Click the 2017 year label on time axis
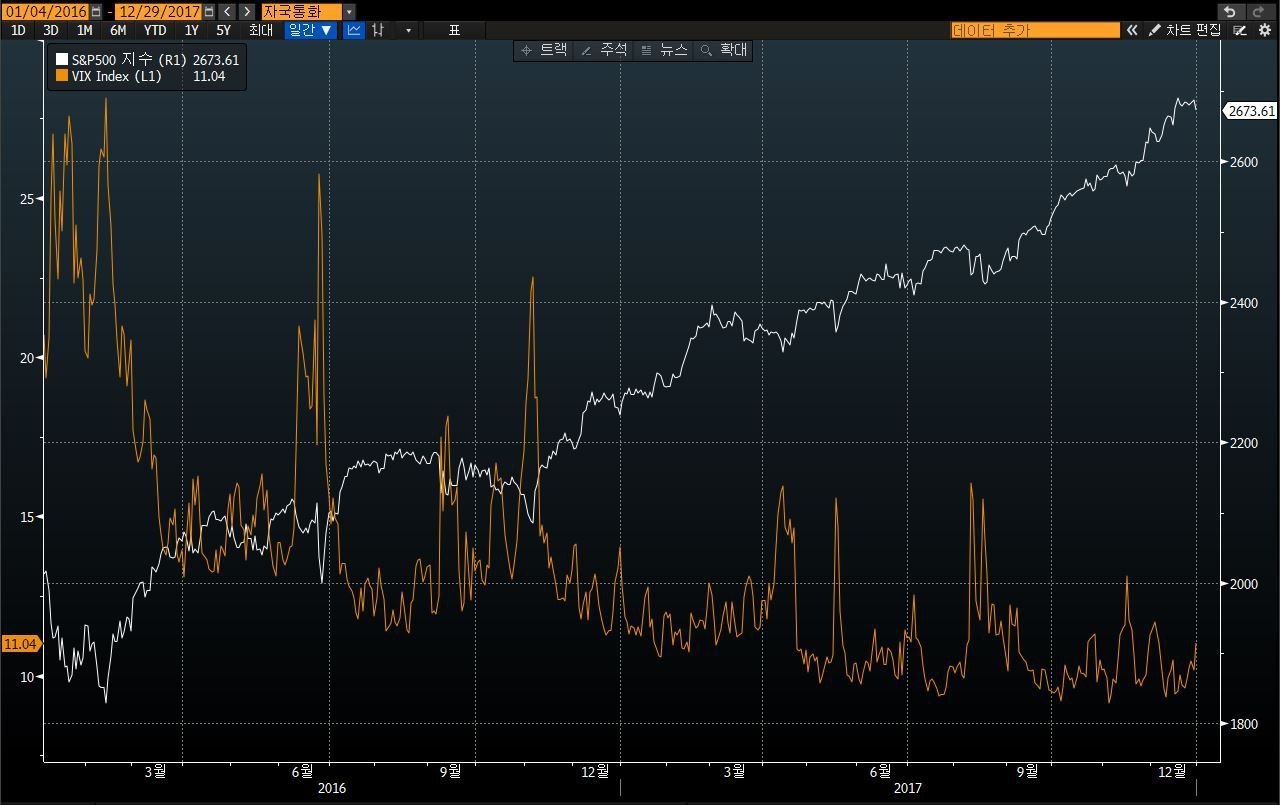 (x=907, y=788)
